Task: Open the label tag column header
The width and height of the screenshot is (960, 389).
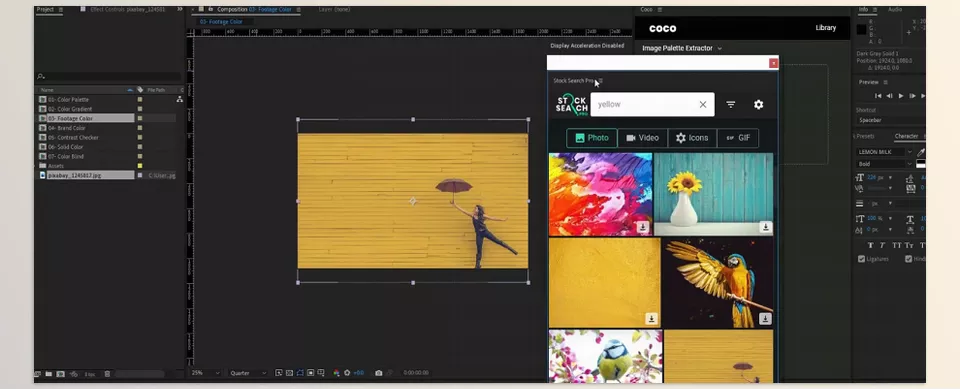Action: [140, 90]
